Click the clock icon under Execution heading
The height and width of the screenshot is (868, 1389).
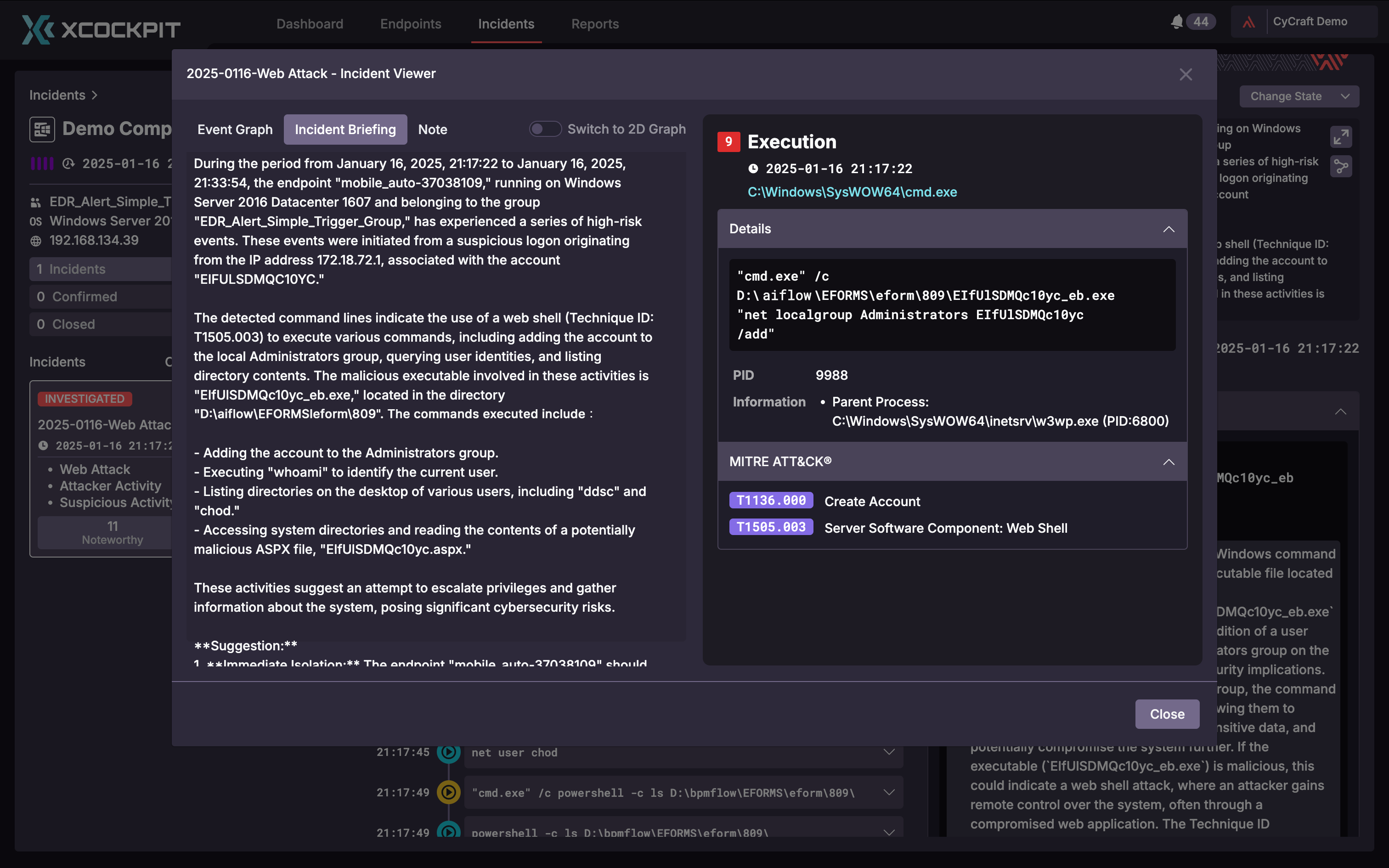coord(754,168)
